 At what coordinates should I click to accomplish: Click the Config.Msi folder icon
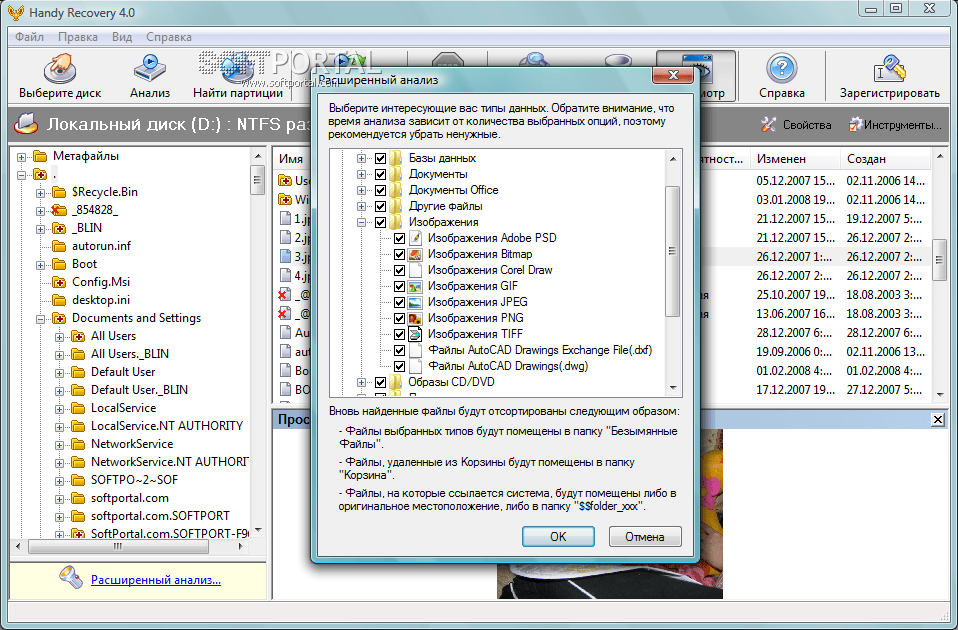point(59,282)
